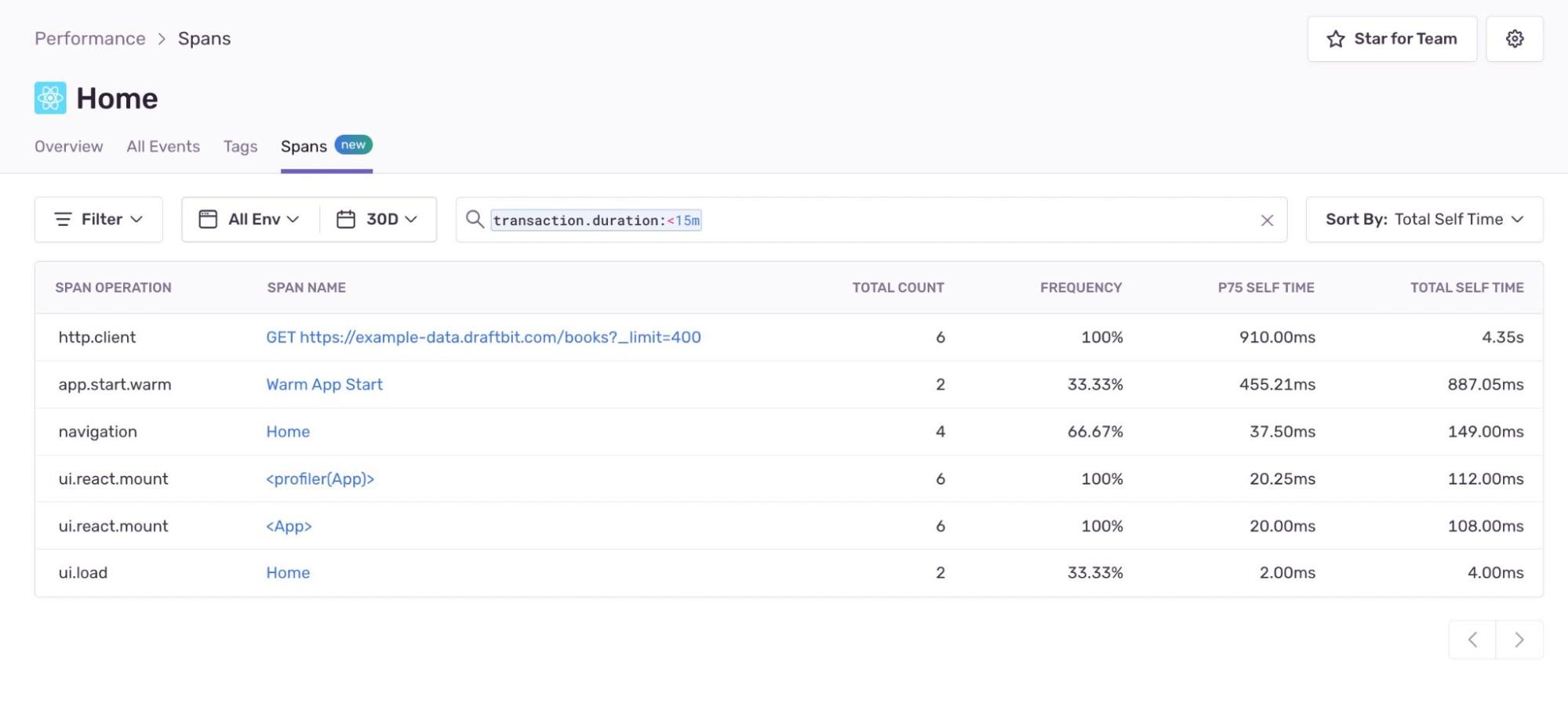Open the Tags tab

pos(240,146)
